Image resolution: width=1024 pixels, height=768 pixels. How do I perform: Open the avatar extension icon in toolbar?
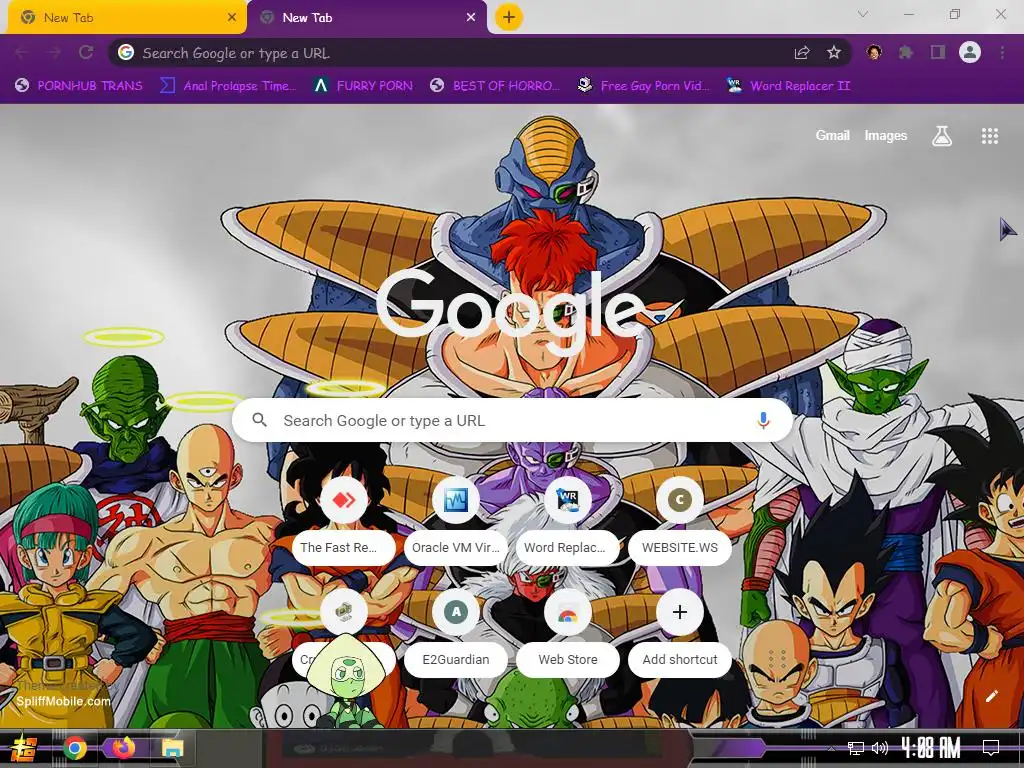pyautogui.click(x=874, y=52)
